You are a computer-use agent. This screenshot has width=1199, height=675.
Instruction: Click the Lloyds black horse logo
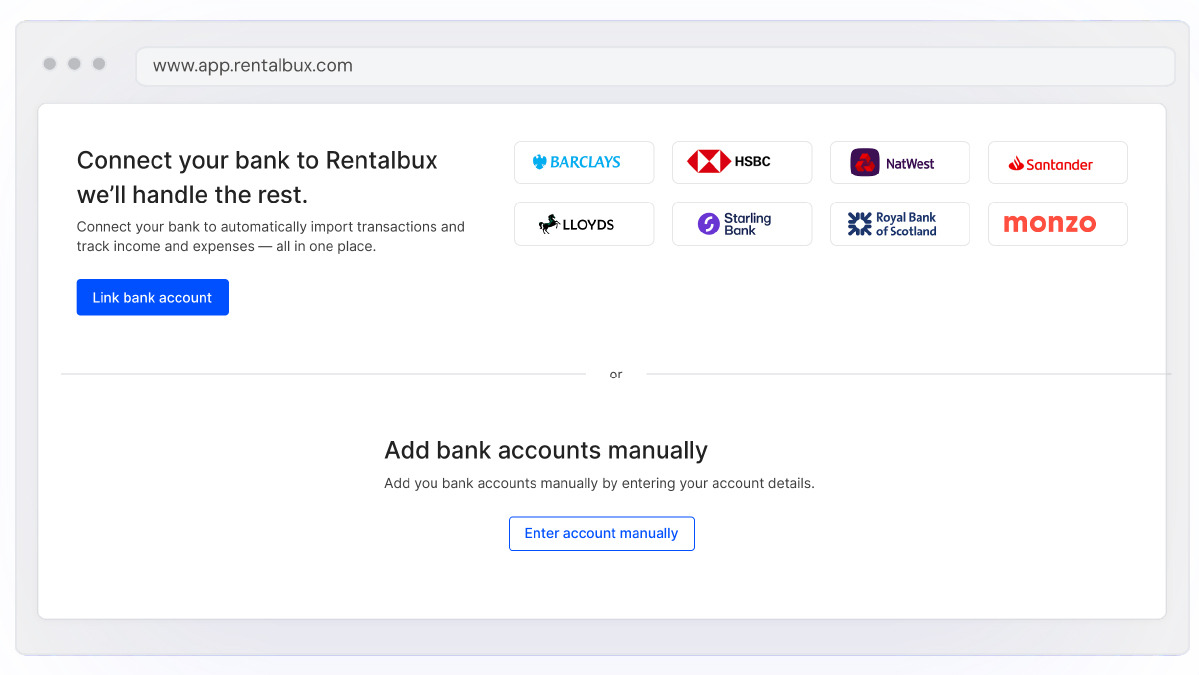(549, 224)
